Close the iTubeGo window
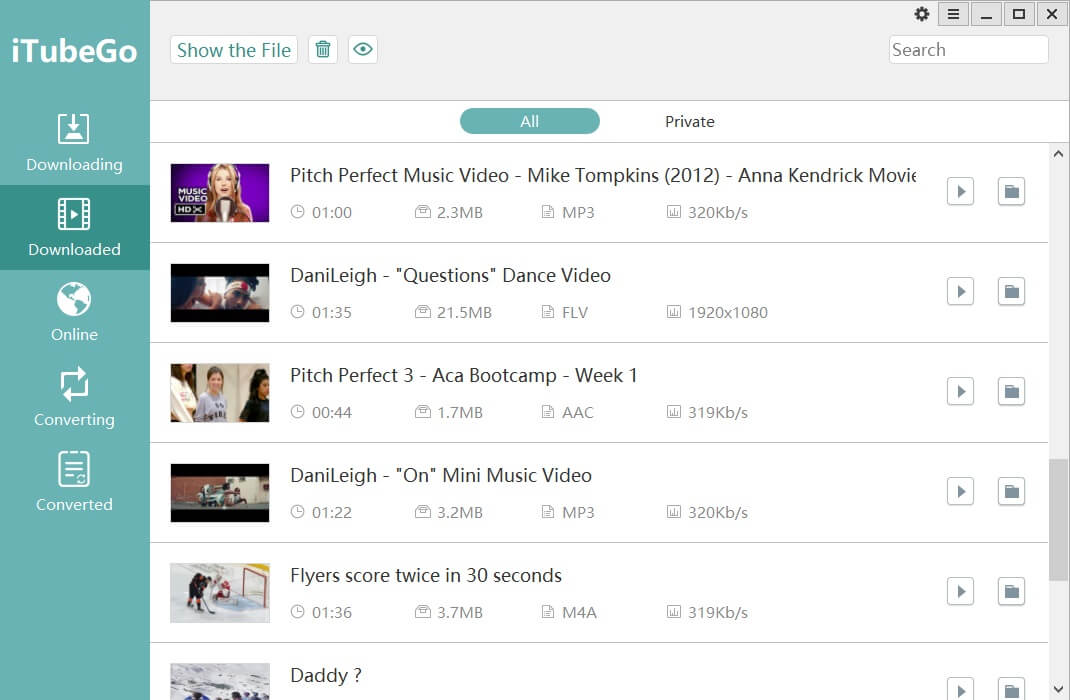 pyautogui.click(x=1052, y=14)
